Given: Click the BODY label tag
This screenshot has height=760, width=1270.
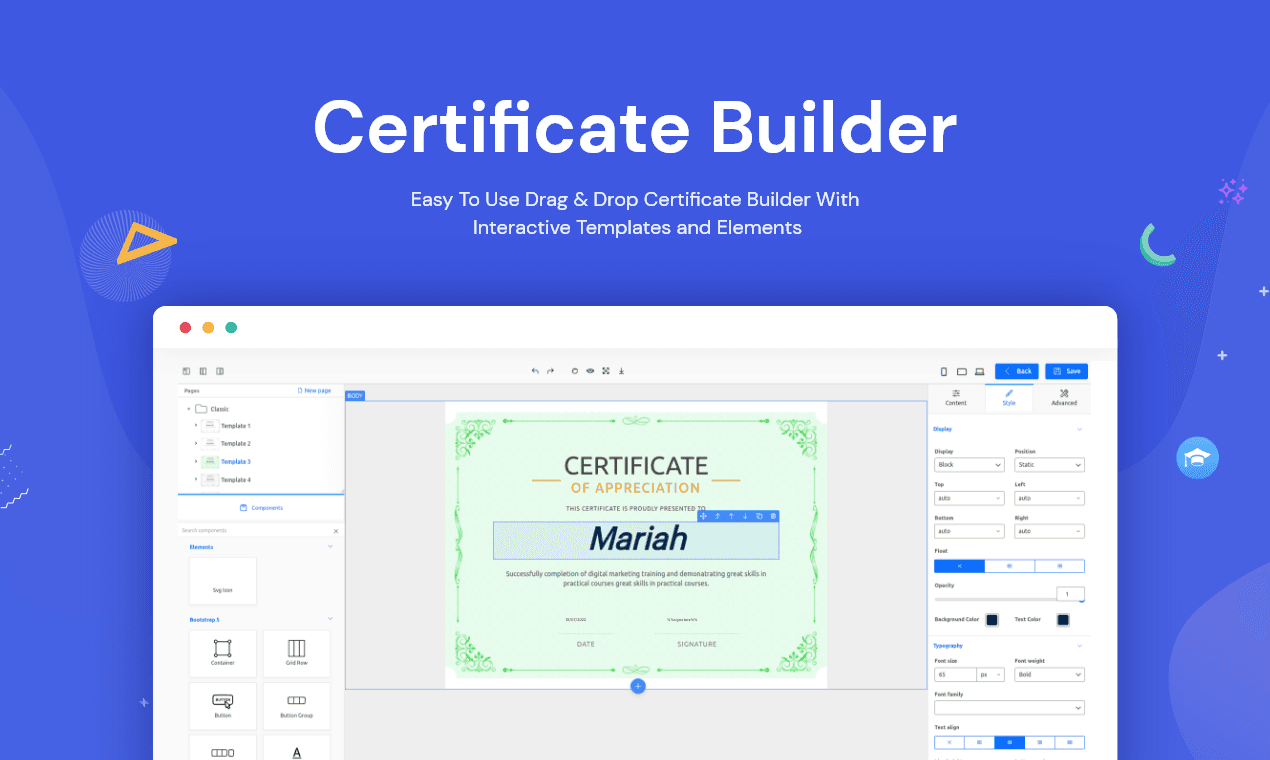Looking at the screenshot, I should pyautogui.click(x=355, y=396).
